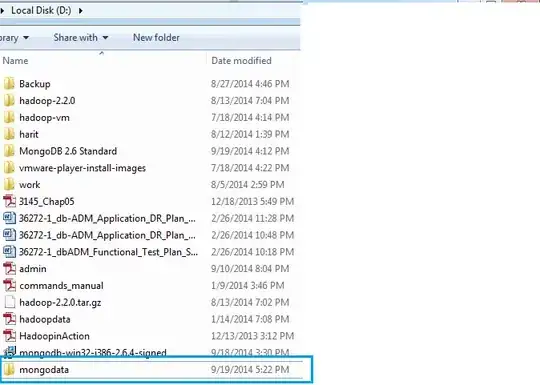Click Local Disk (D:) in address bar
The width and height of the screenshot is (540, 385).
(x=41, y=10)
